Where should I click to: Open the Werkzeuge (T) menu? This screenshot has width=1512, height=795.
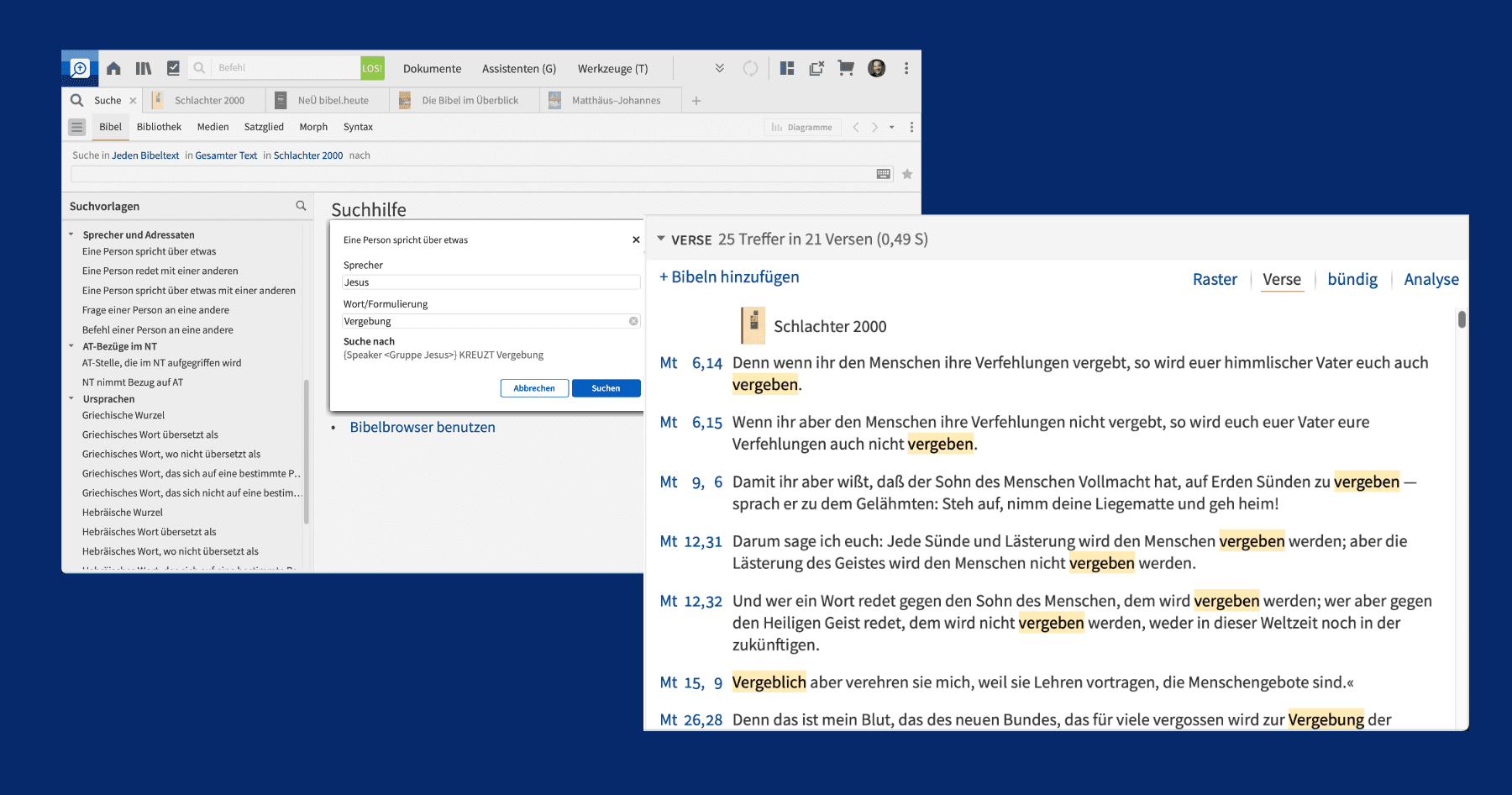click(x=612, y=69)
